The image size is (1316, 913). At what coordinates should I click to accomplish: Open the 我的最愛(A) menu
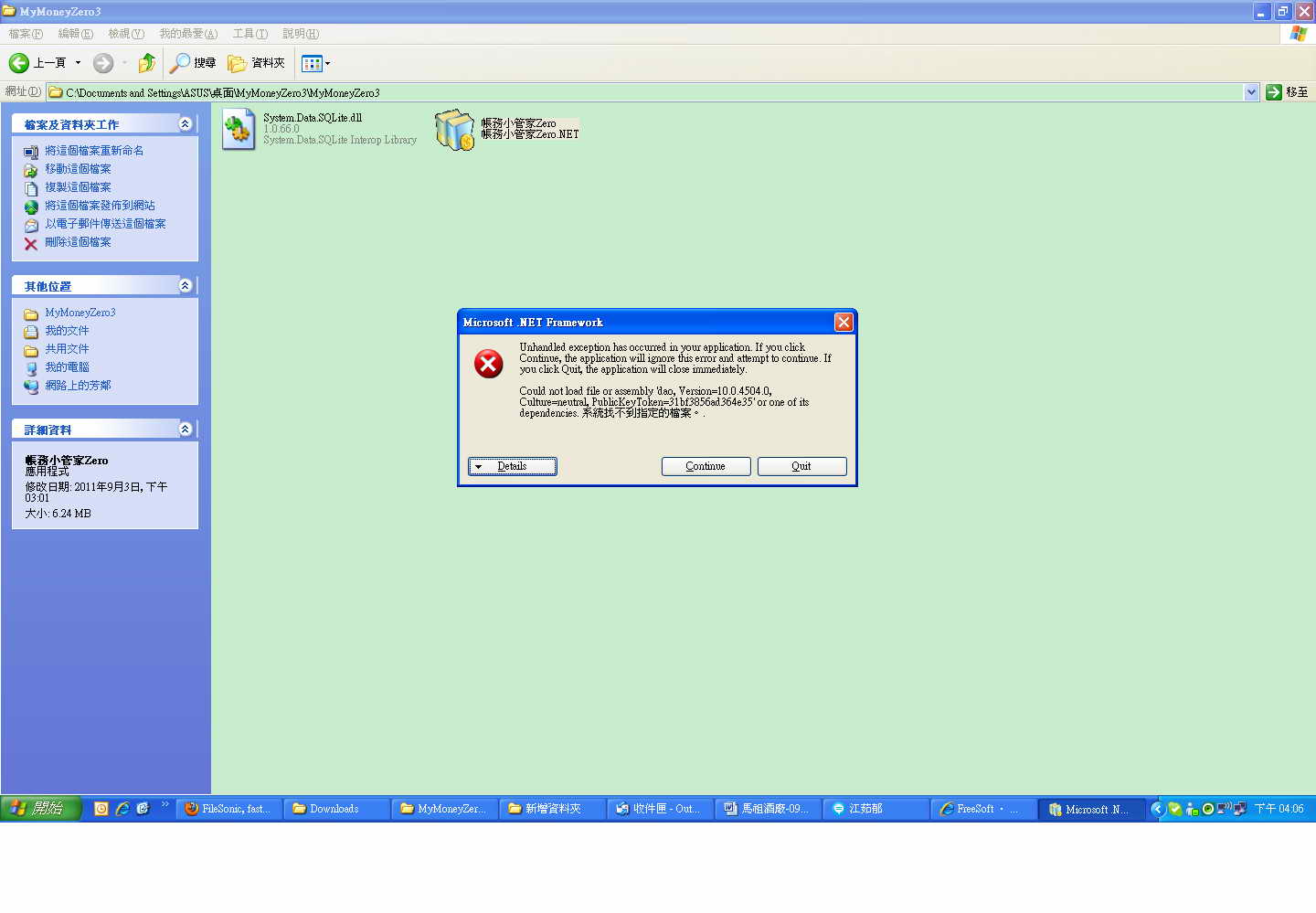tap(188, 34)
